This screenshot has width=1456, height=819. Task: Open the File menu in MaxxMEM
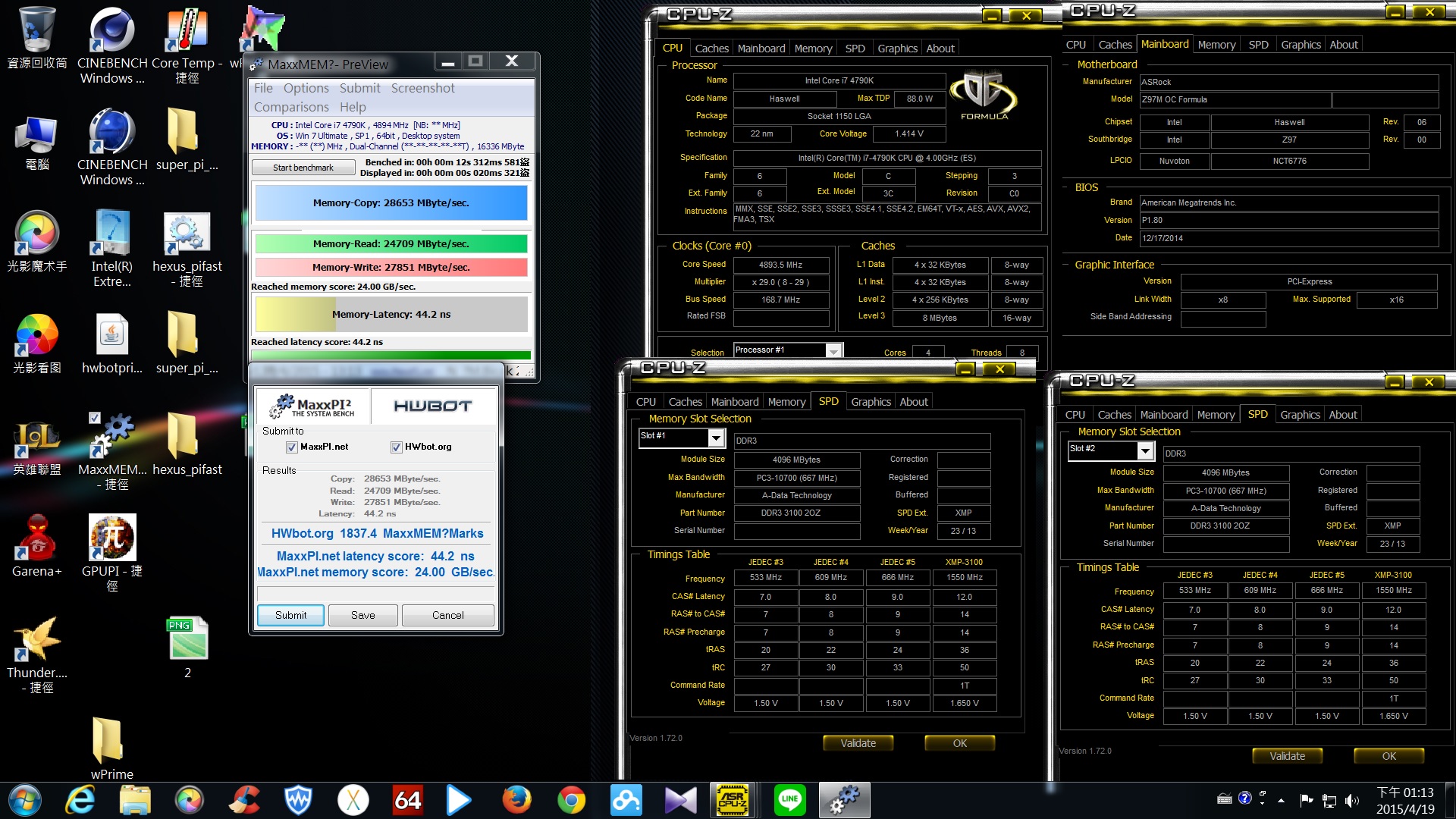tap(263, 88)
